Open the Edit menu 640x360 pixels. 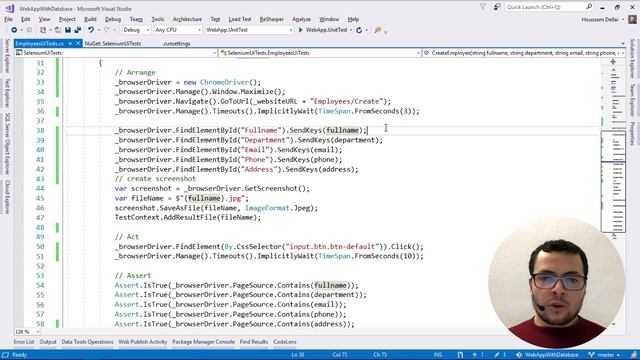pos(25,19)
